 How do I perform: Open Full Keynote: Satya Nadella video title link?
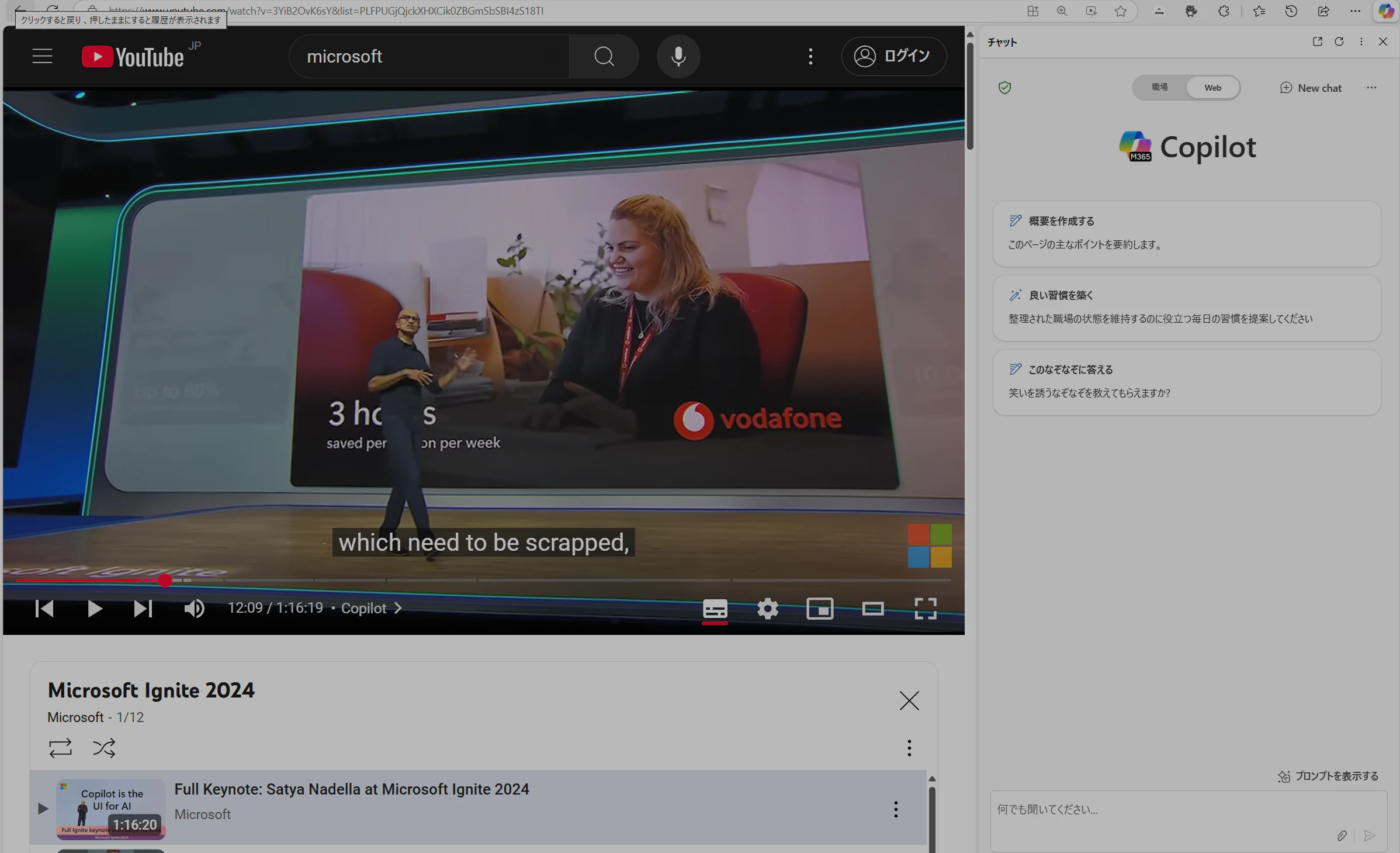[352, 789]
